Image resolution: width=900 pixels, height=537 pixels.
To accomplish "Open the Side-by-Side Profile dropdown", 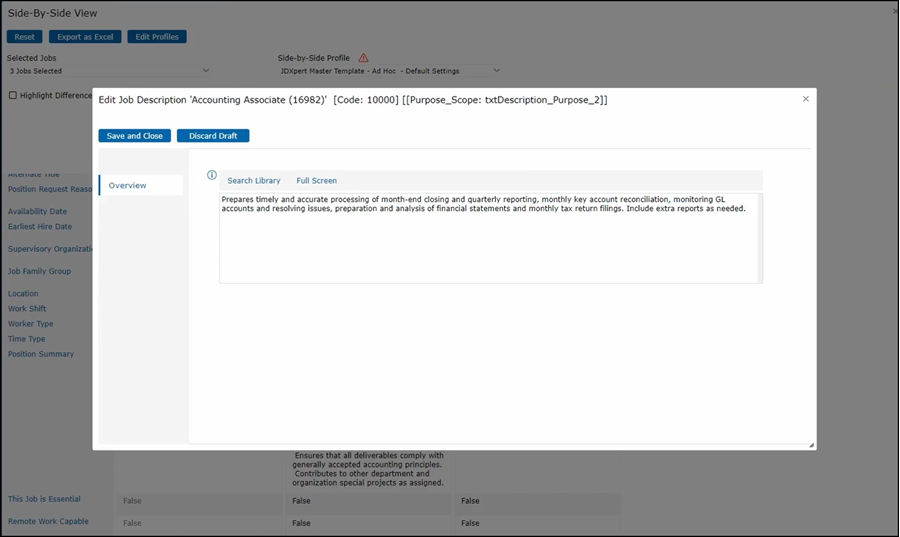I will point(496,71).
